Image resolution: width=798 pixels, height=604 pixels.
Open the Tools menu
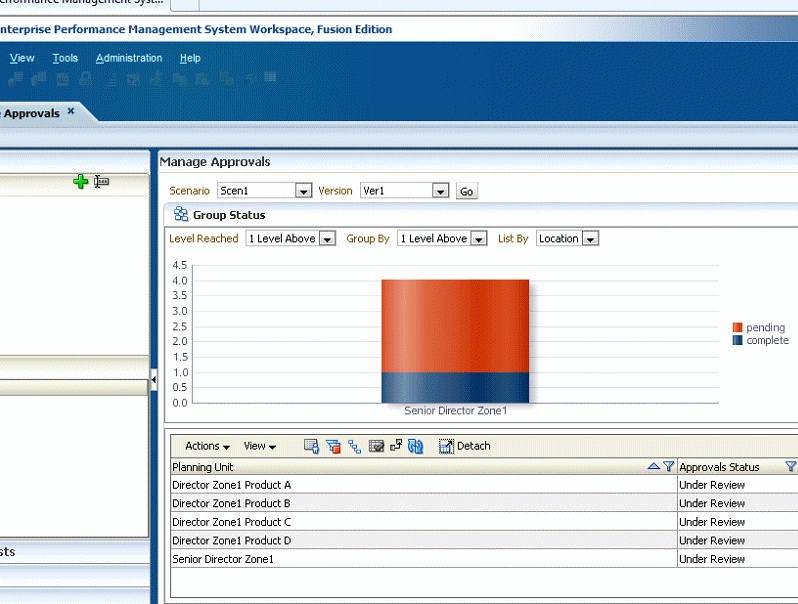tap(65, 58)
